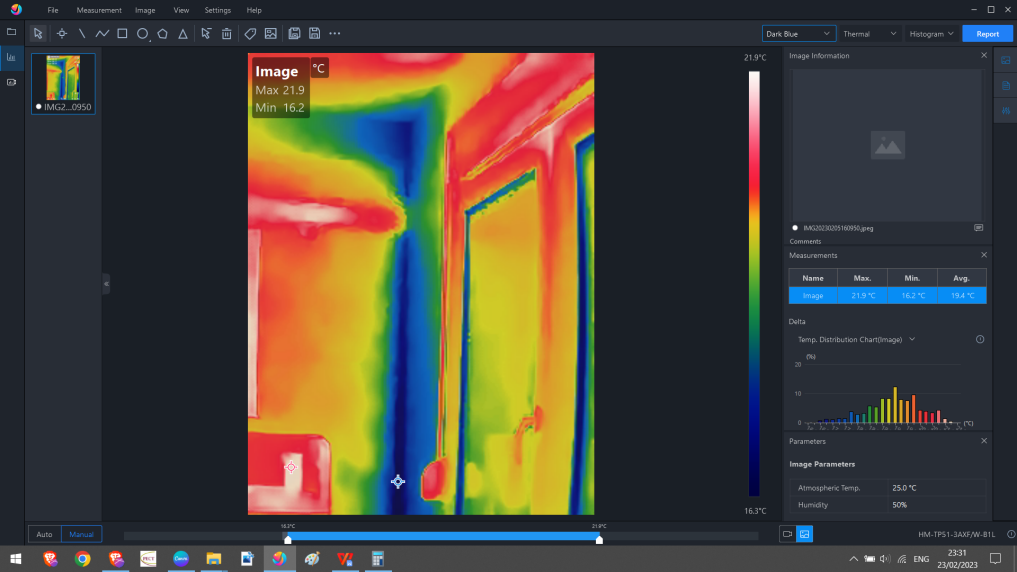Select the line measurement tool
Image resolution: width=1017 pixels, height=572 pixels.
tap(82, 33)
